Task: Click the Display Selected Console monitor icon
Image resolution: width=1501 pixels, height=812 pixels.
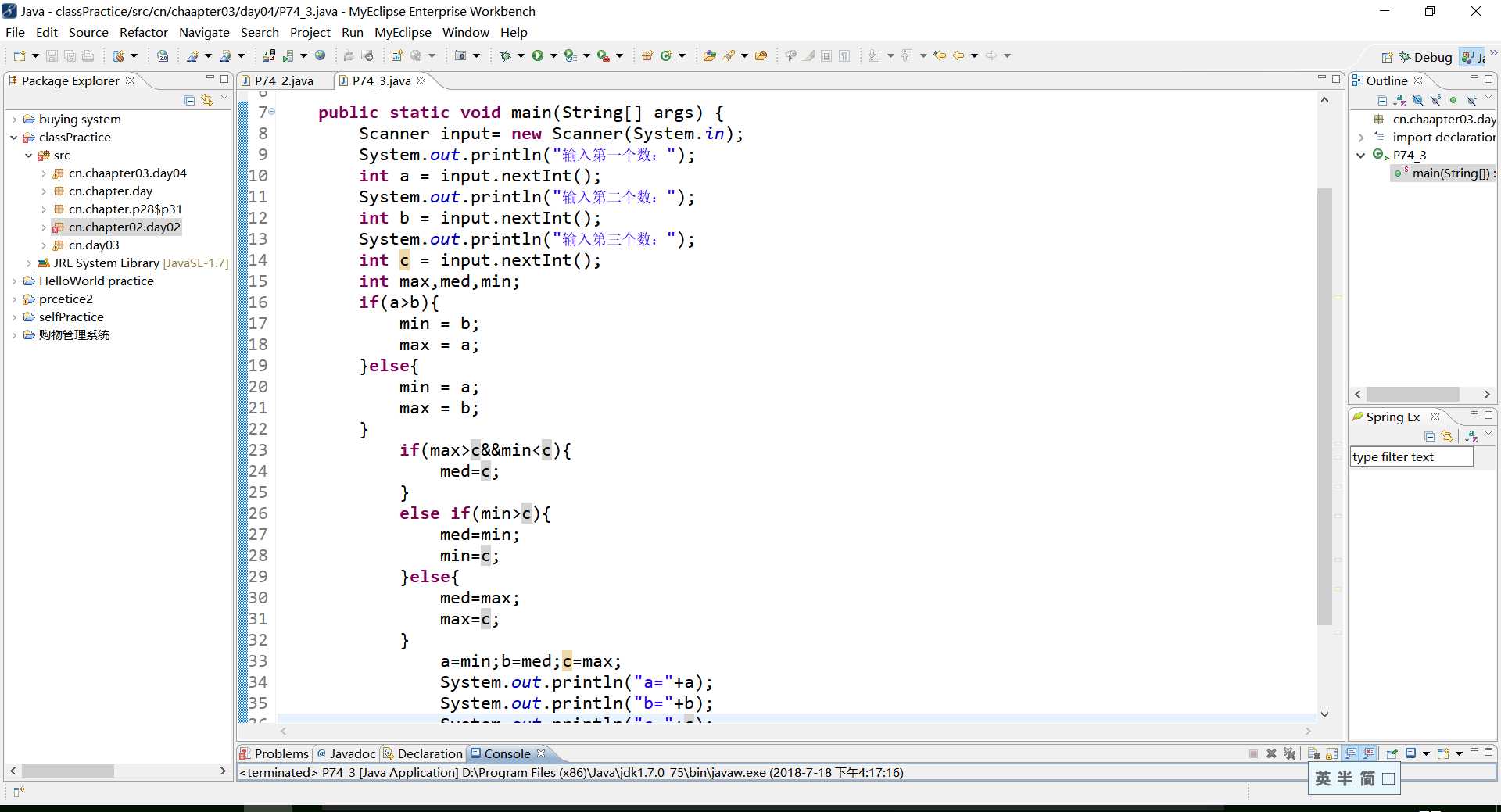Action: click(1411, 753)
